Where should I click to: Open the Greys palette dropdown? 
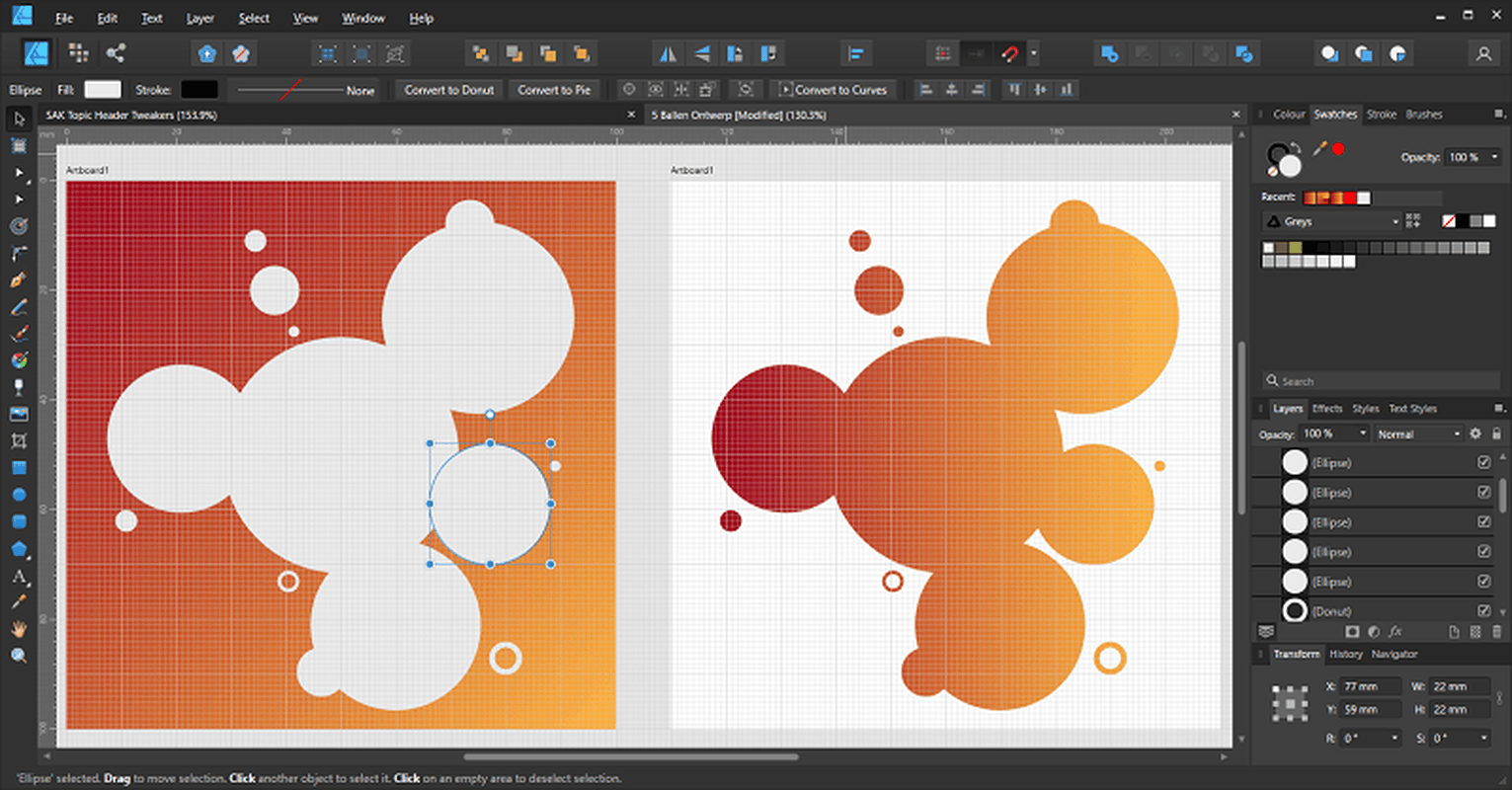1332,221
